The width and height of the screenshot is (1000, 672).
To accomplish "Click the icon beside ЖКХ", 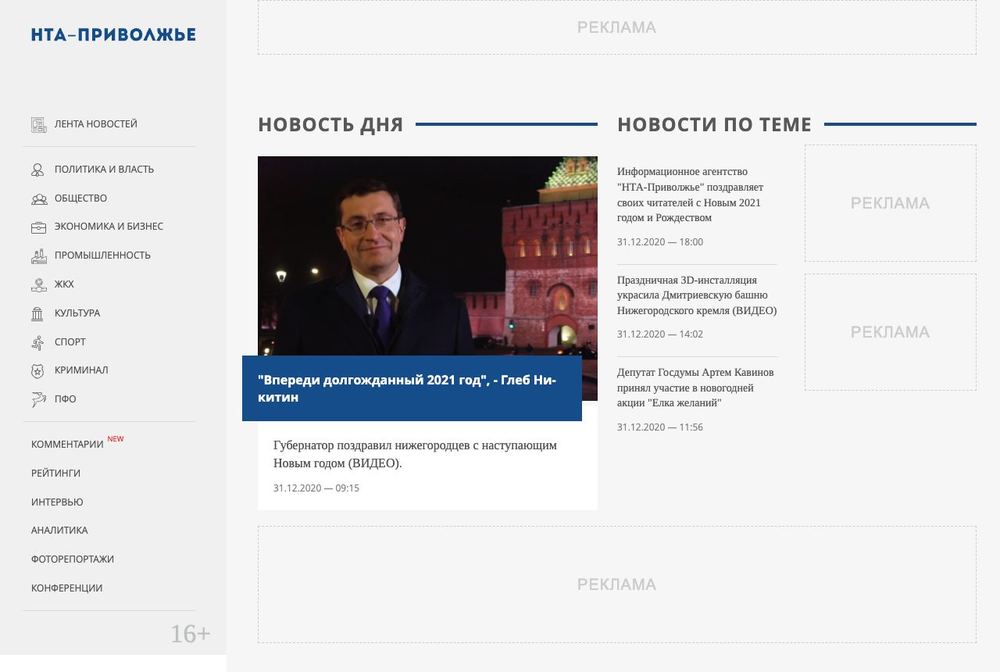I will (38, 284).
